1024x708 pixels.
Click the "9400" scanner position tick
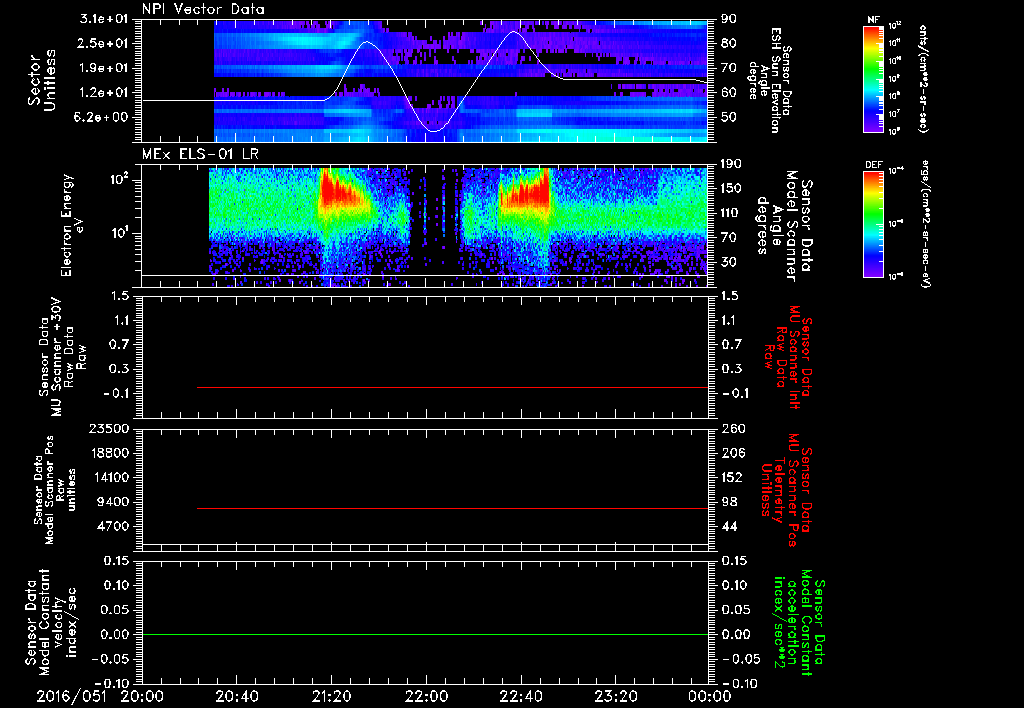click(x=113, y=502)
